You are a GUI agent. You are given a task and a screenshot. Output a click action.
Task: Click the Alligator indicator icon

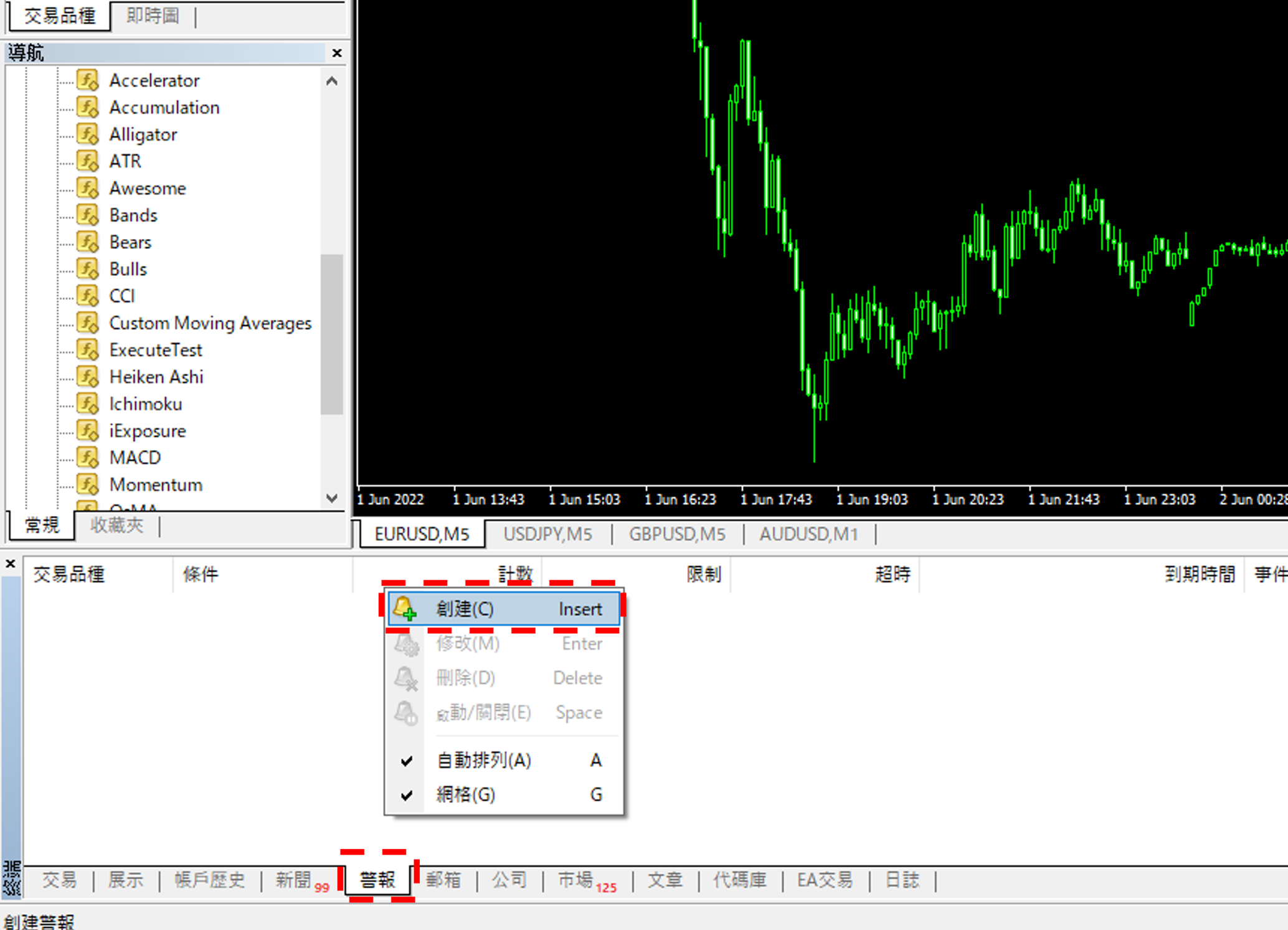click(88, 134)
